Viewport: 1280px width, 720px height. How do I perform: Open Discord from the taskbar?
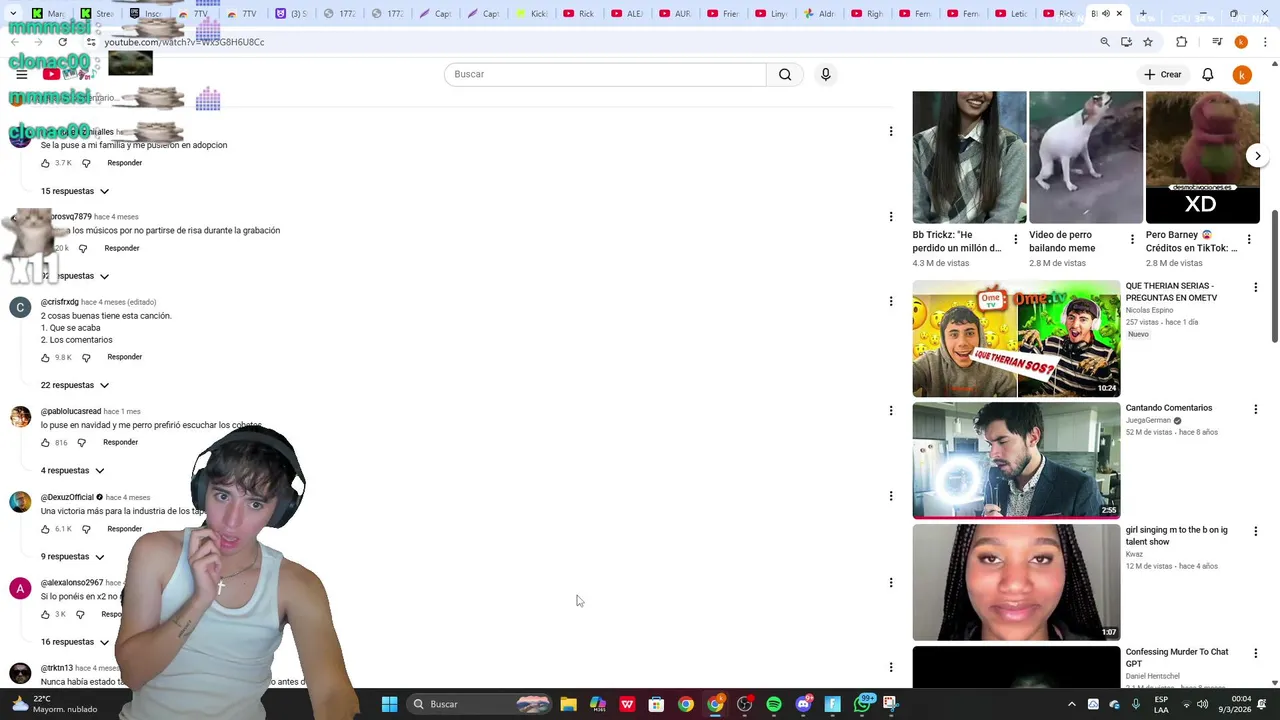pyautogui.click(x=803, y=704)
